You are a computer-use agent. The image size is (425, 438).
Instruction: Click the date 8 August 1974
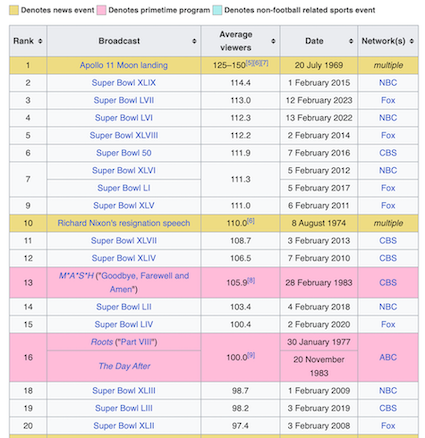[x=319, y=223]
